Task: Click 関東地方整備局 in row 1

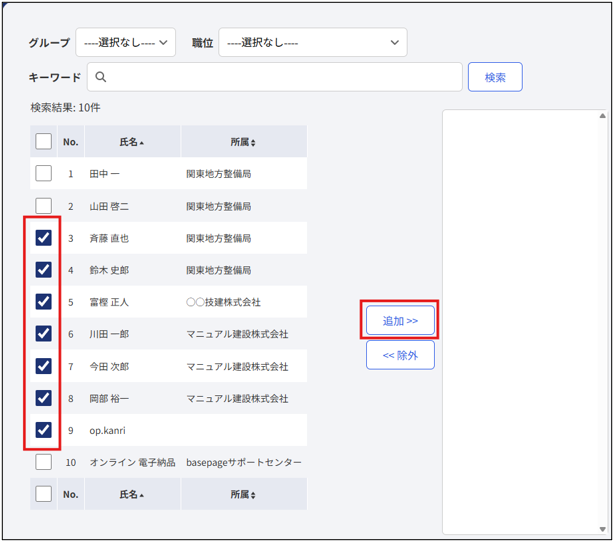Action: coord(219,173)
